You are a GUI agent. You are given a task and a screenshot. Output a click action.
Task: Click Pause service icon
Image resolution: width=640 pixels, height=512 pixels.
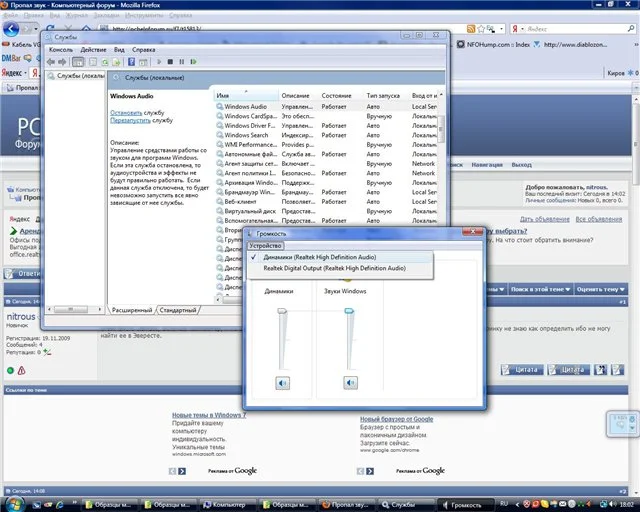click(182, 62)
